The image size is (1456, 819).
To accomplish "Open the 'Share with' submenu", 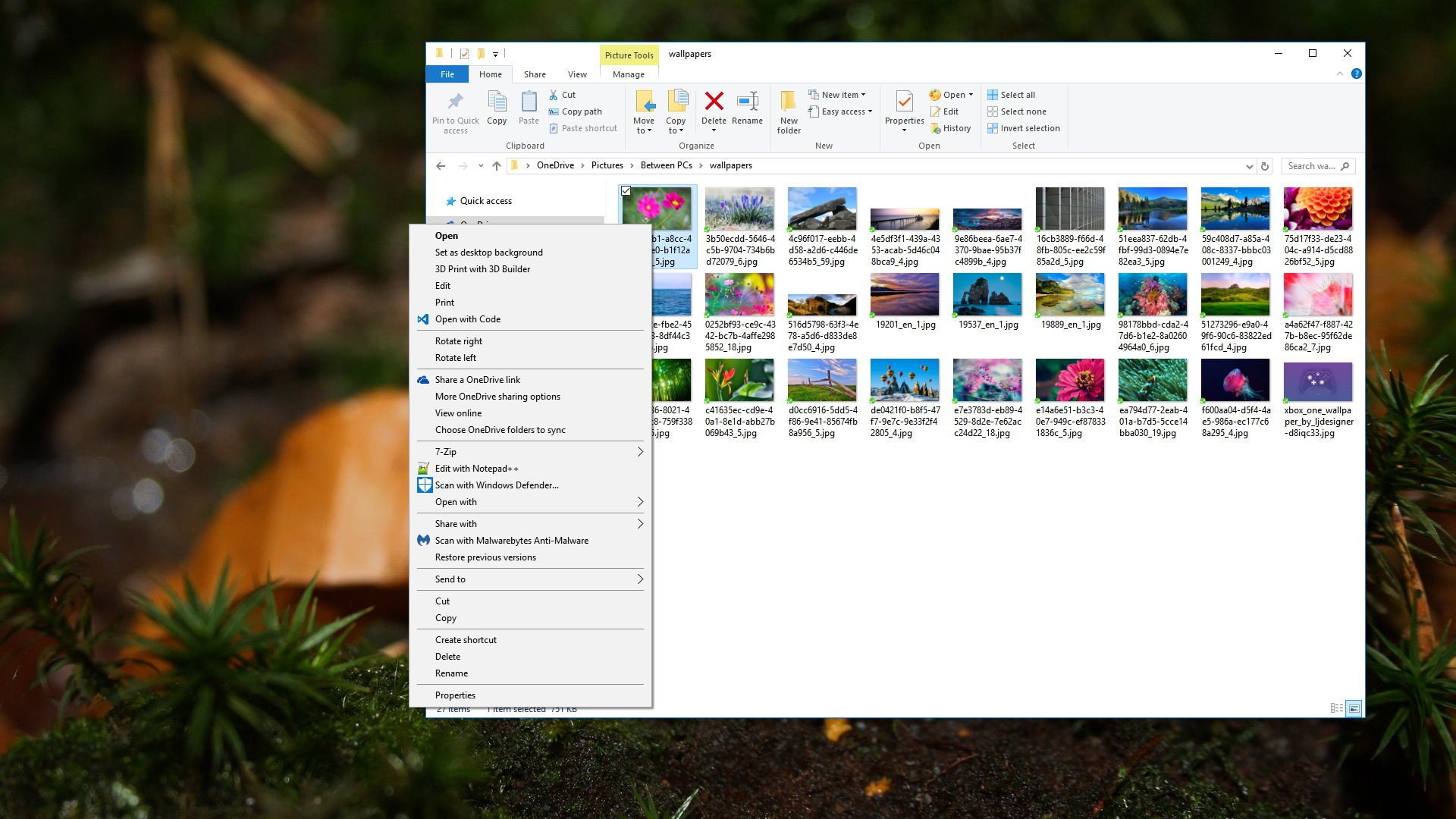I will [533, 523].
